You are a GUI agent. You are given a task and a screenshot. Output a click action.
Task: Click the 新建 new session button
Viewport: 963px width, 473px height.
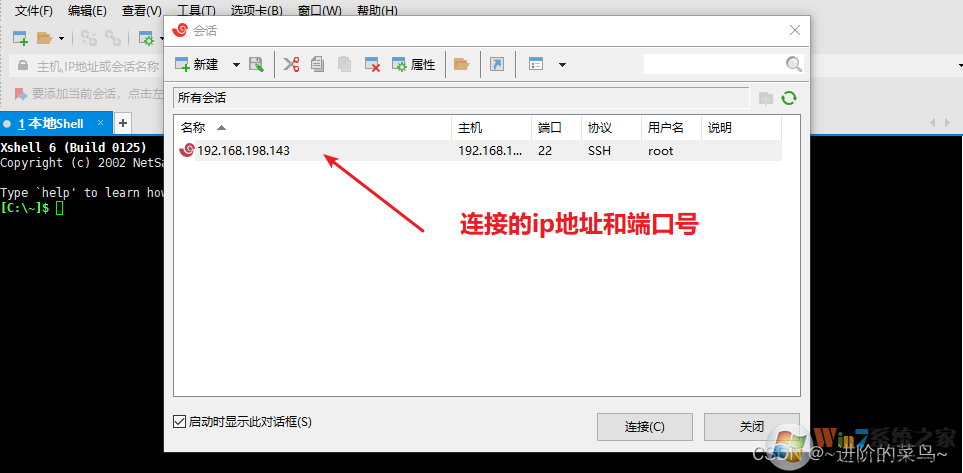point(197,64)
